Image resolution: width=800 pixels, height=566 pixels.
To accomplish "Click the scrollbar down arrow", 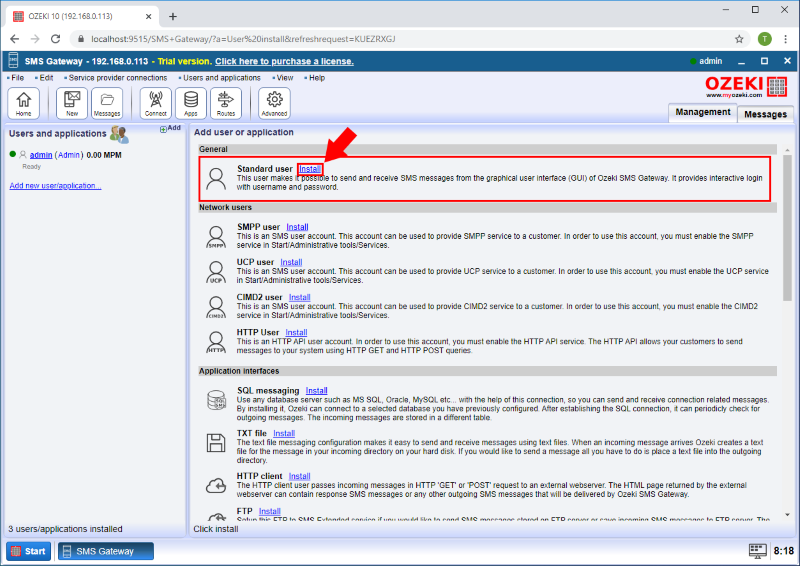I will (787, 515).
